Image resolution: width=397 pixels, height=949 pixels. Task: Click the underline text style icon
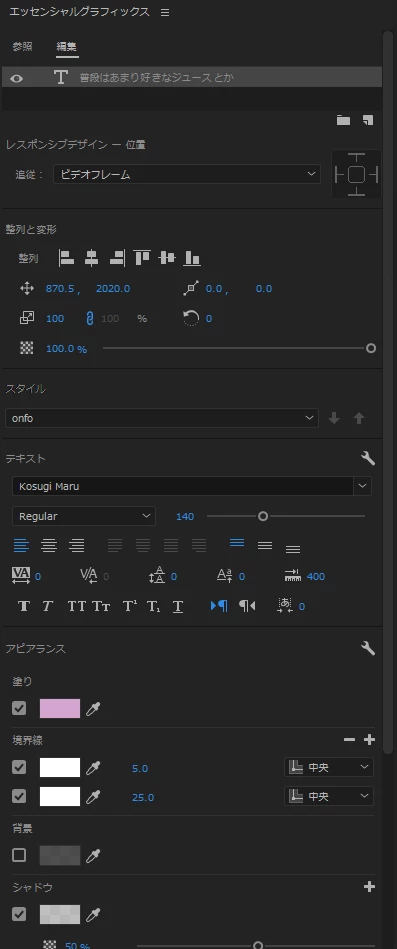coord(177,606)
